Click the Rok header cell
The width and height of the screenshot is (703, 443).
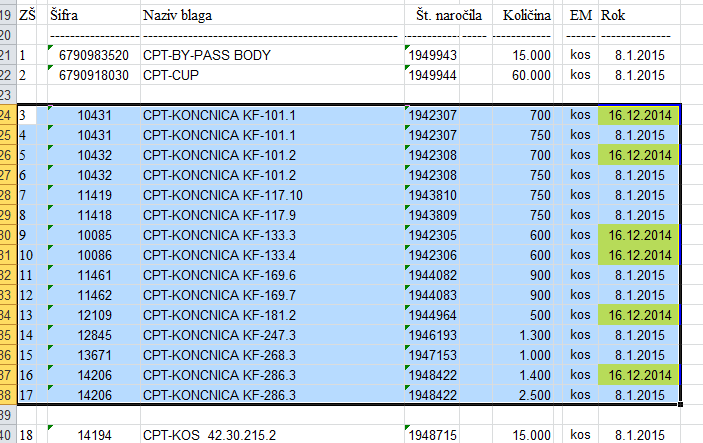(x=639, y=17)
